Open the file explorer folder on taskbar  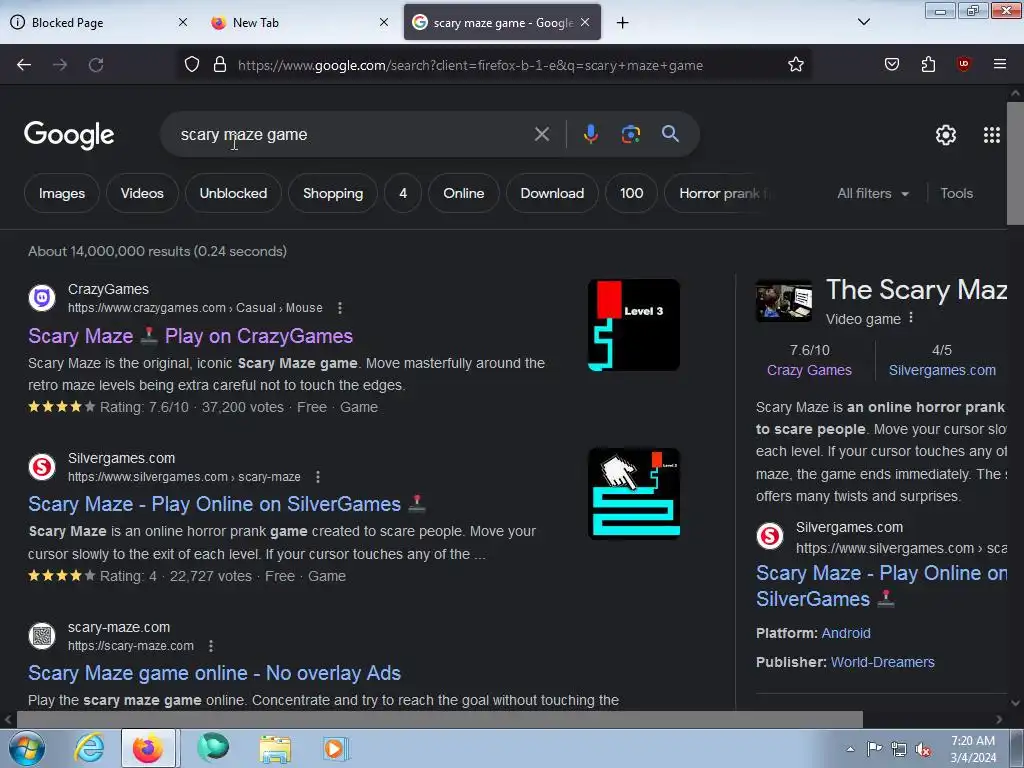[x=275, y=748]
